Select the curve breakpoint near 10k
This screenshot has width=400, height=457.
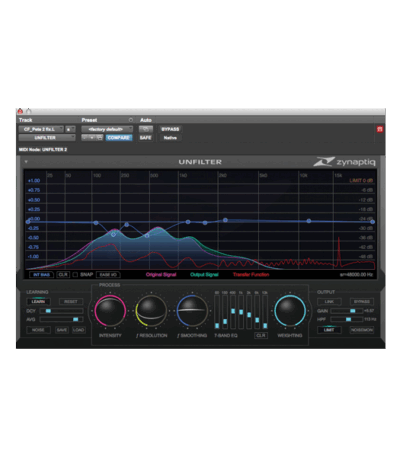pyautogui.click(x=309, y=221)
